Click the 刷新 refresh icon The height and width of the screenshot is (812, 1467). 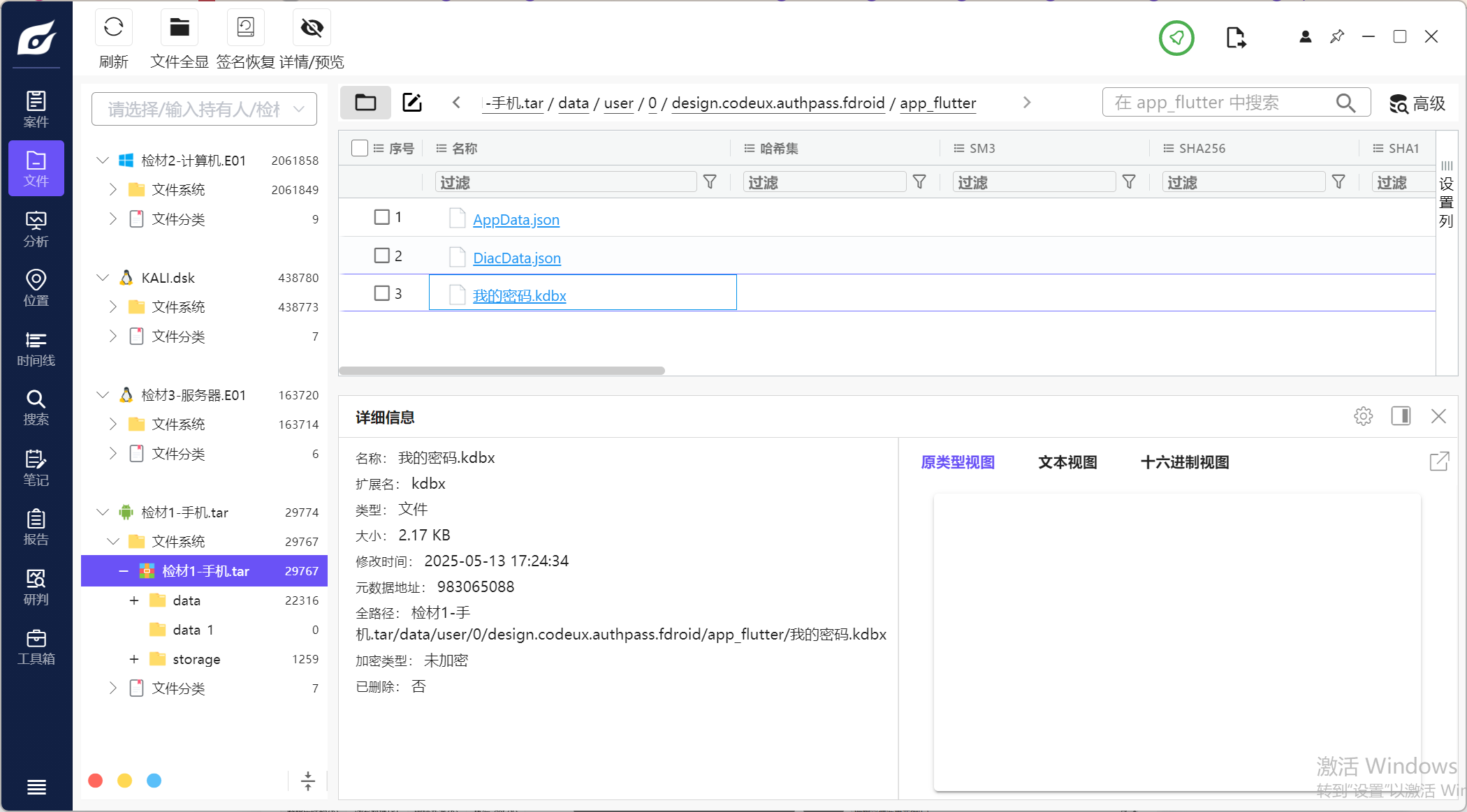pyautogui.click(x=113, y=28)
